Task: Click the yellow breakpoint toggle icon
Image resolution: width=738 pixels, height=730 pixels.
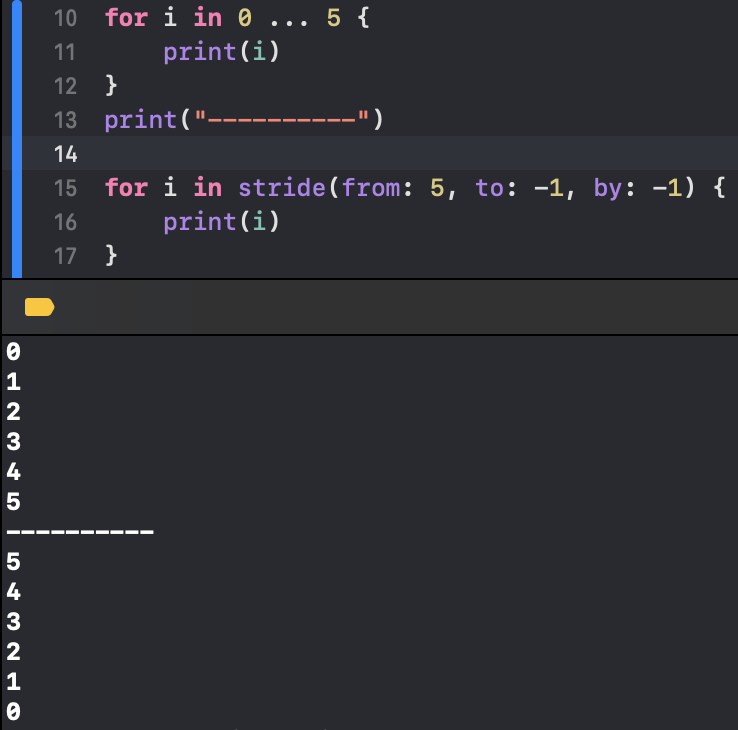Action: click(40, 307)
